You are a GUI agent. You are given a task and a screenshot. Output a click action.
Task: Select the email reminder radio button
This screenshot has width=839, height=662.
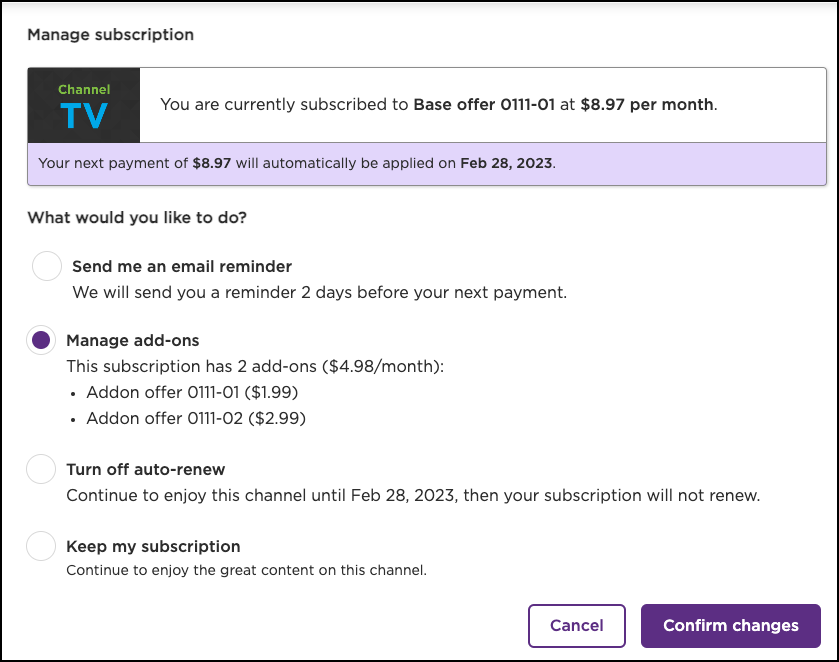(x=47, y=266)
